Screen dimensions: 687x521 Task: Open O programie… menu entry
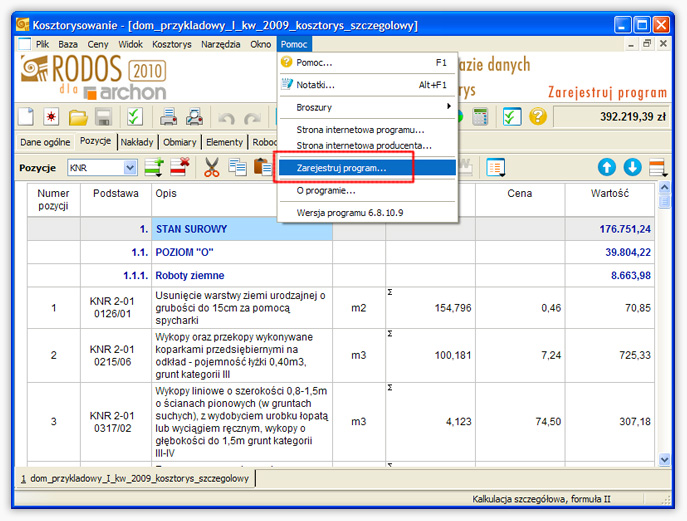coord(367,191)
